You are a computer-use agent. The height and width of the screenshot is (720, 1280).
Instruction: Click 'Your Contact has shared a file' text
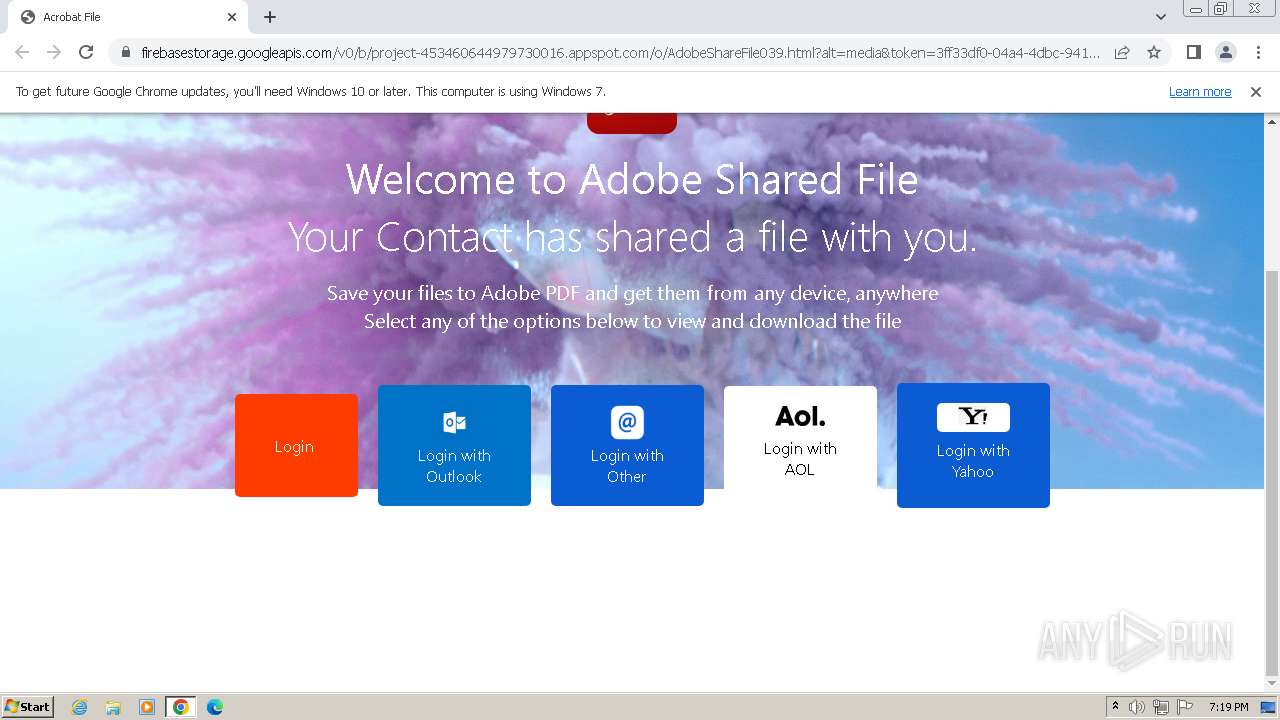click(x=632, y=238)
